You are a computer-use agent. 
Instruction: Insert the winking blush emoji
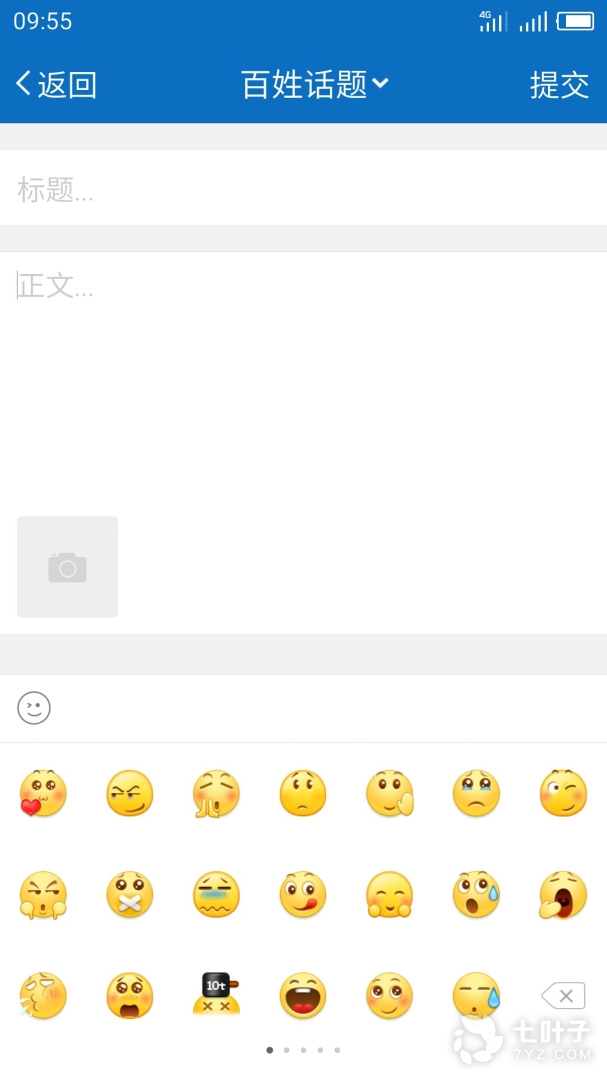(x=563, y=793)
